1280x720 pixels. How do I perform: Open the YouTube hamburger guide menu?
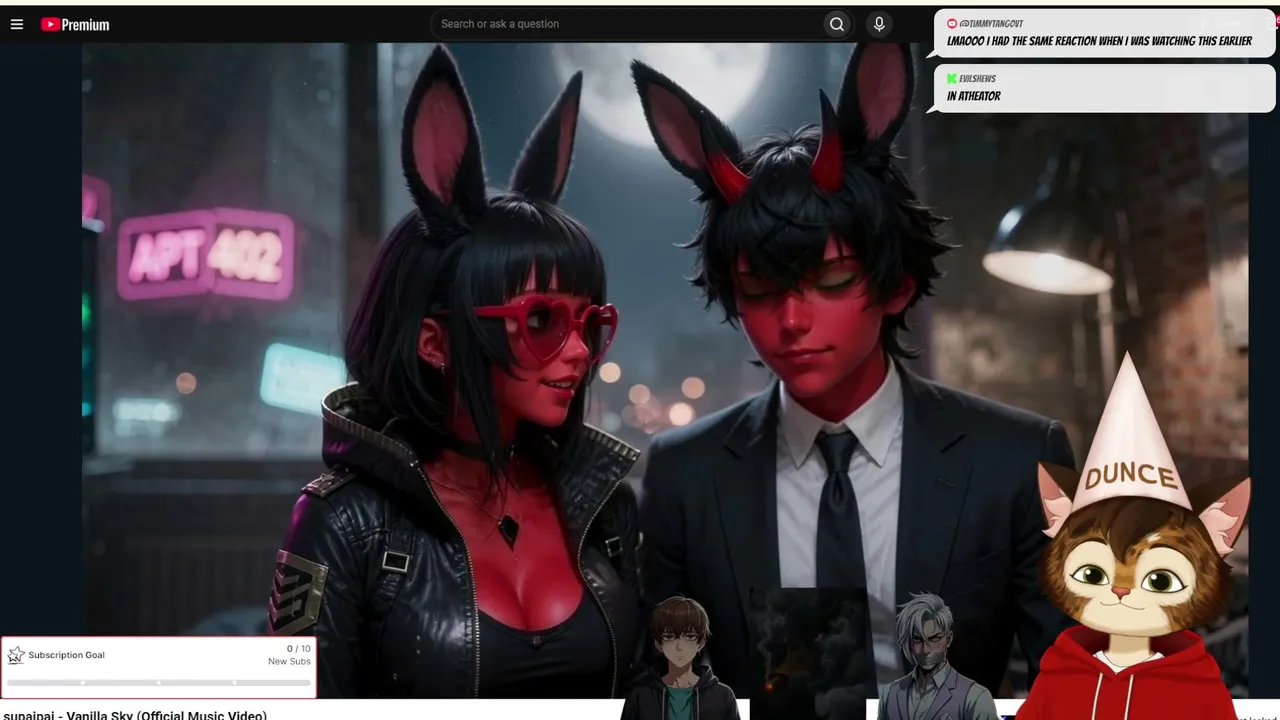[x=17, y=24]
